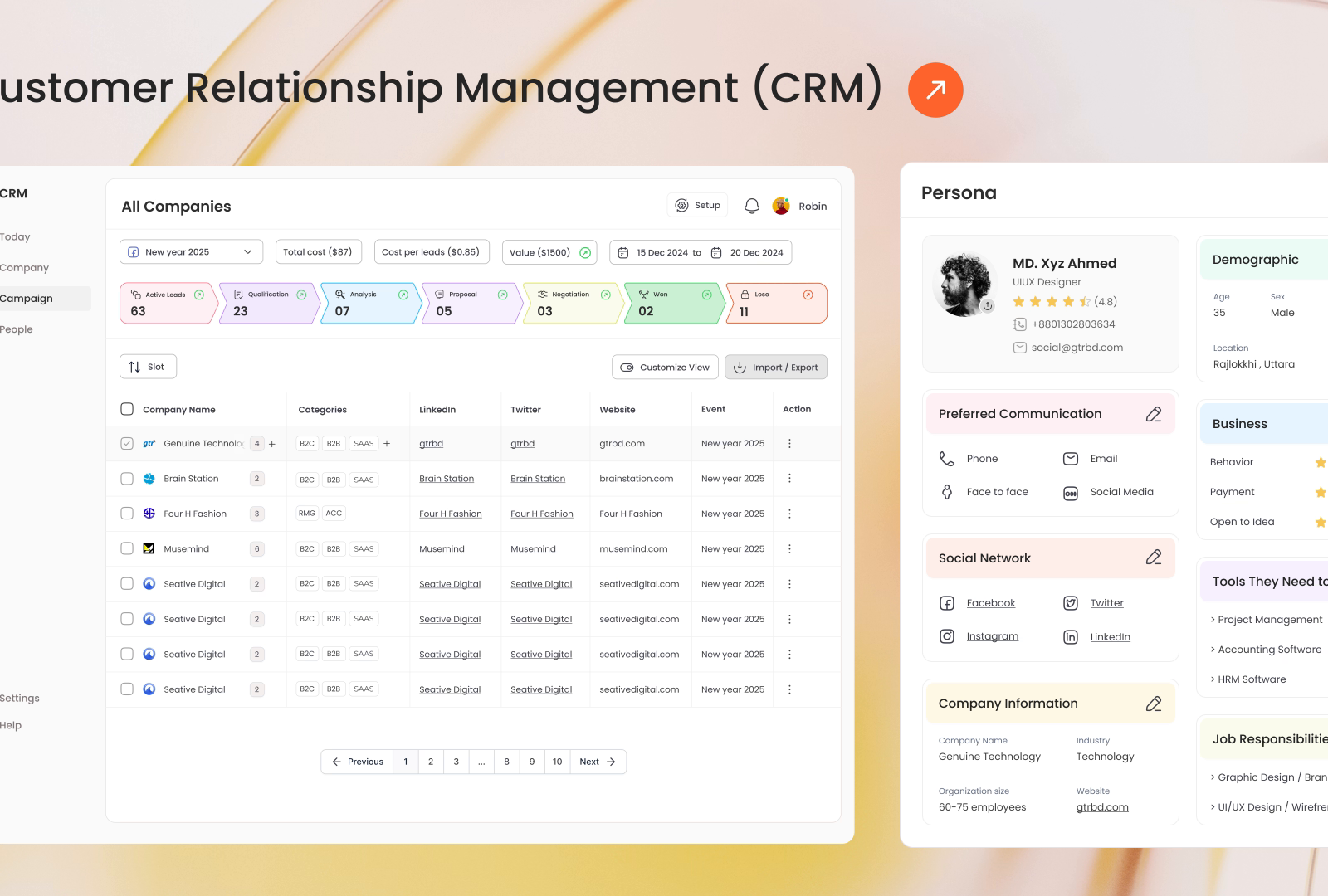This screenshot has height=896, width=1328.
Task: Click the edit pencil on Company Information
Action: pyautogui.click(x=1153, y=703)
